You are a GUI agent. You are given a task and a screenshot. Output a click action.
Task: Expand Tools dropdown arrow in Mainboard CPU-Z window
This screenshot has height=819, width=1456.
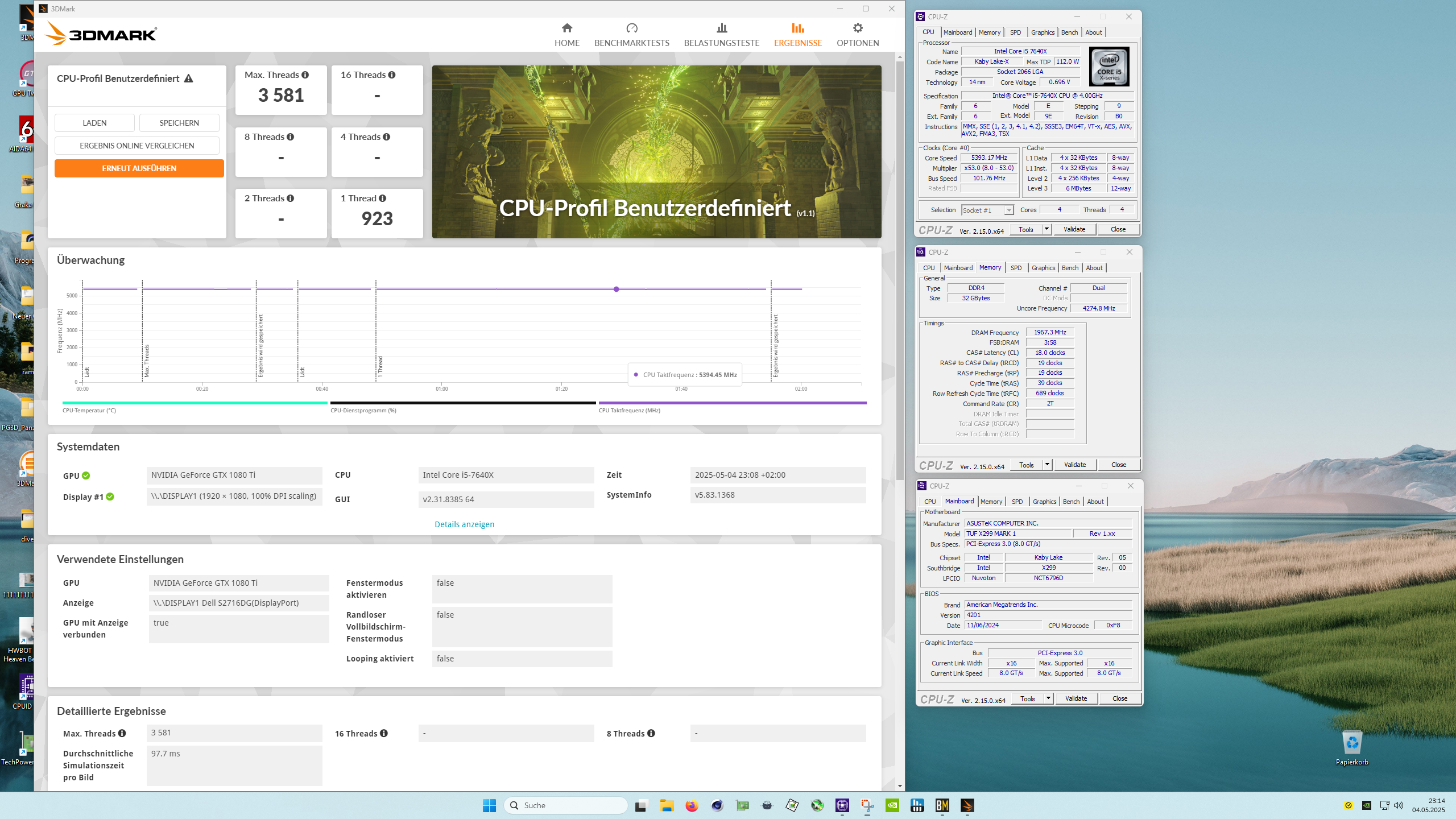tap(1048, 698)
